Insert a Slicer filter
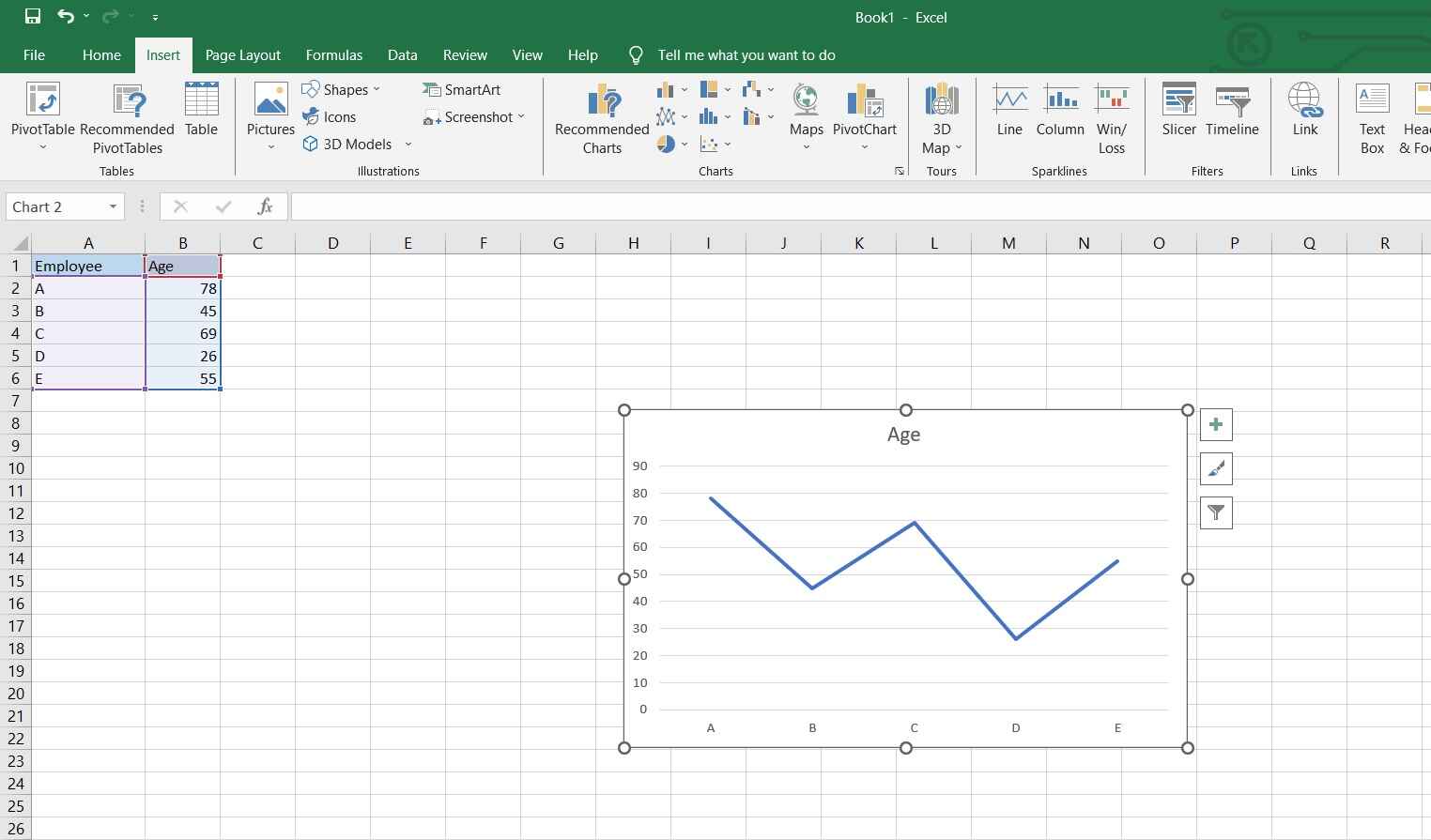The image size is (1431, 840). pos(1178,110)
